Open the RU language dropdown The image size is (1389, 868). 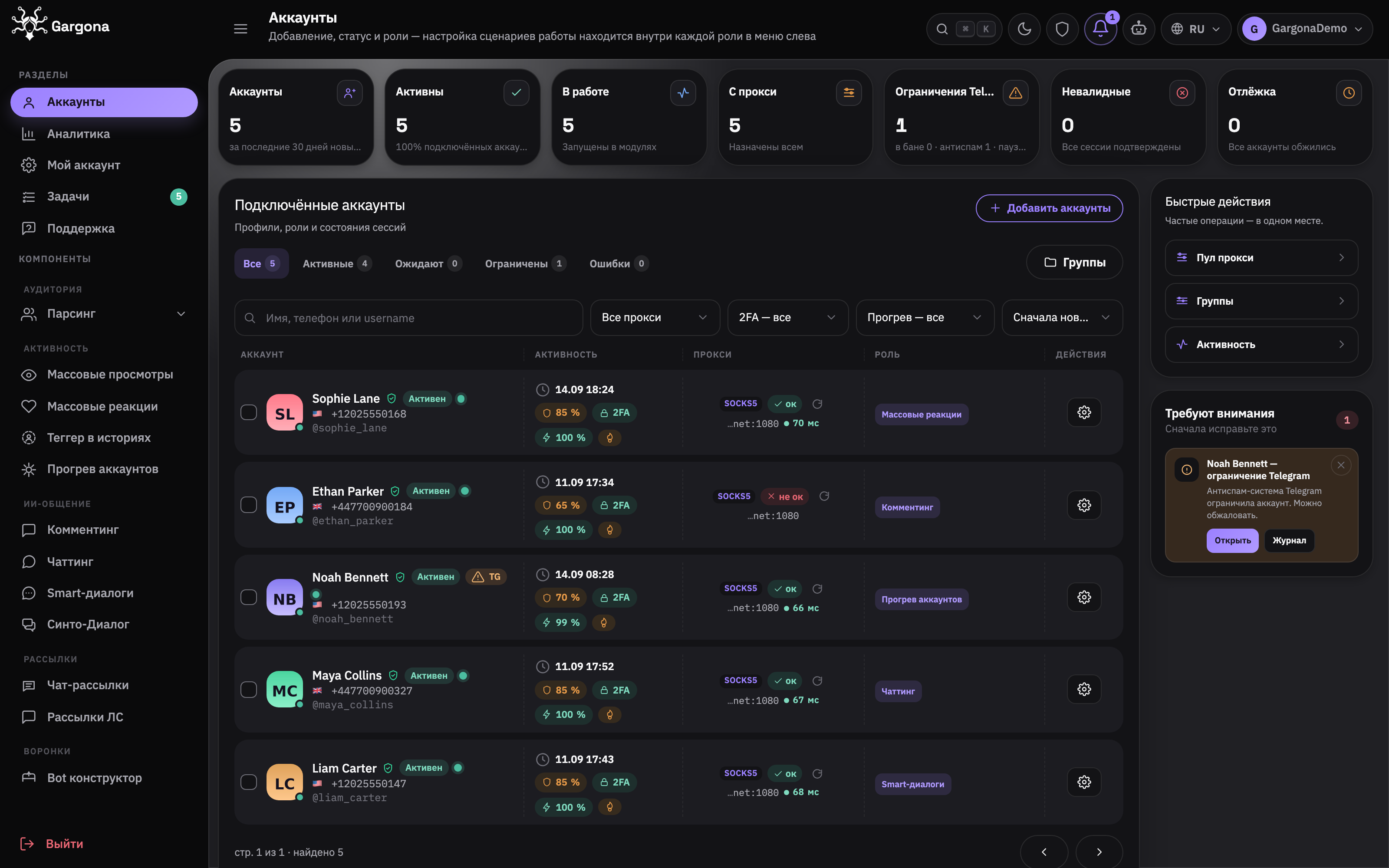coord(1195,29)
